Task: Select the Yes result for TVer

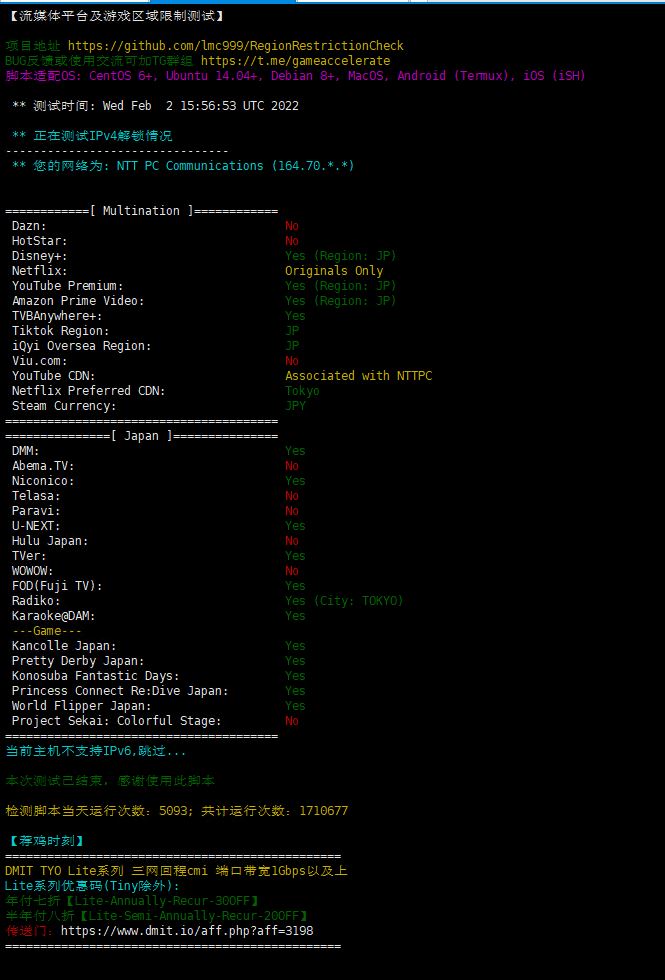Action: pyautogui.click(x=296, y=556)
